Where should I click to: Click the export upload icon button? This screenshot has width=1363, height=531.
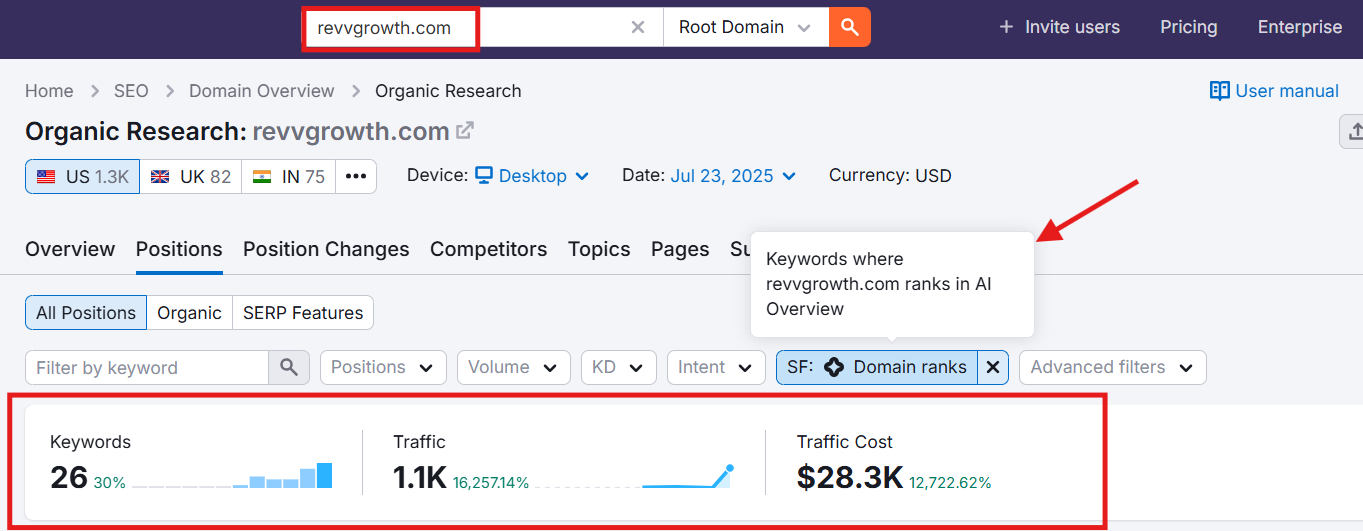pyautogui.click(x=1352, y=131)
